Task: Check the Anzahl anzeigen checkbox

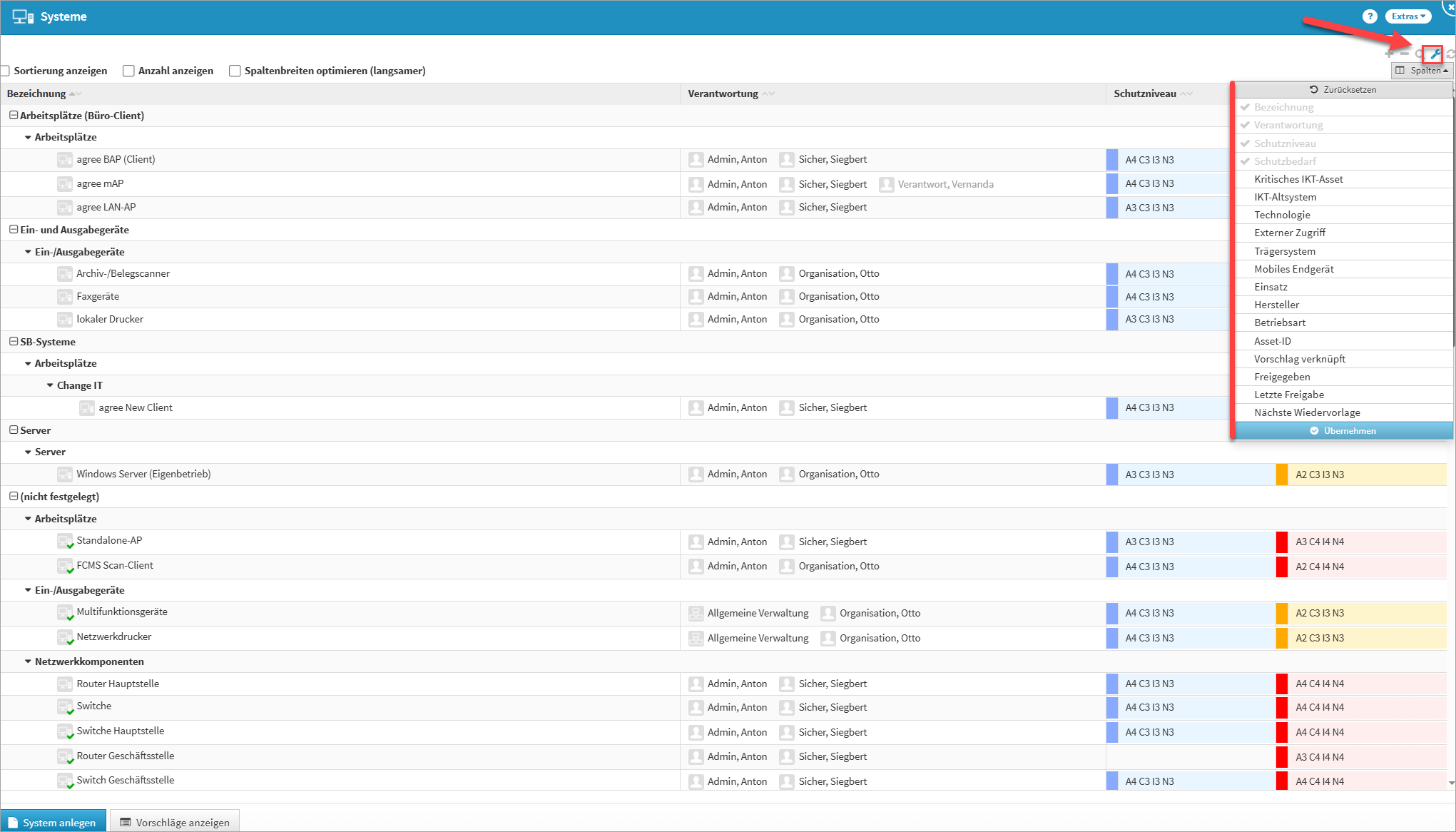Action: pyautogui.click(x=128, y=71)
